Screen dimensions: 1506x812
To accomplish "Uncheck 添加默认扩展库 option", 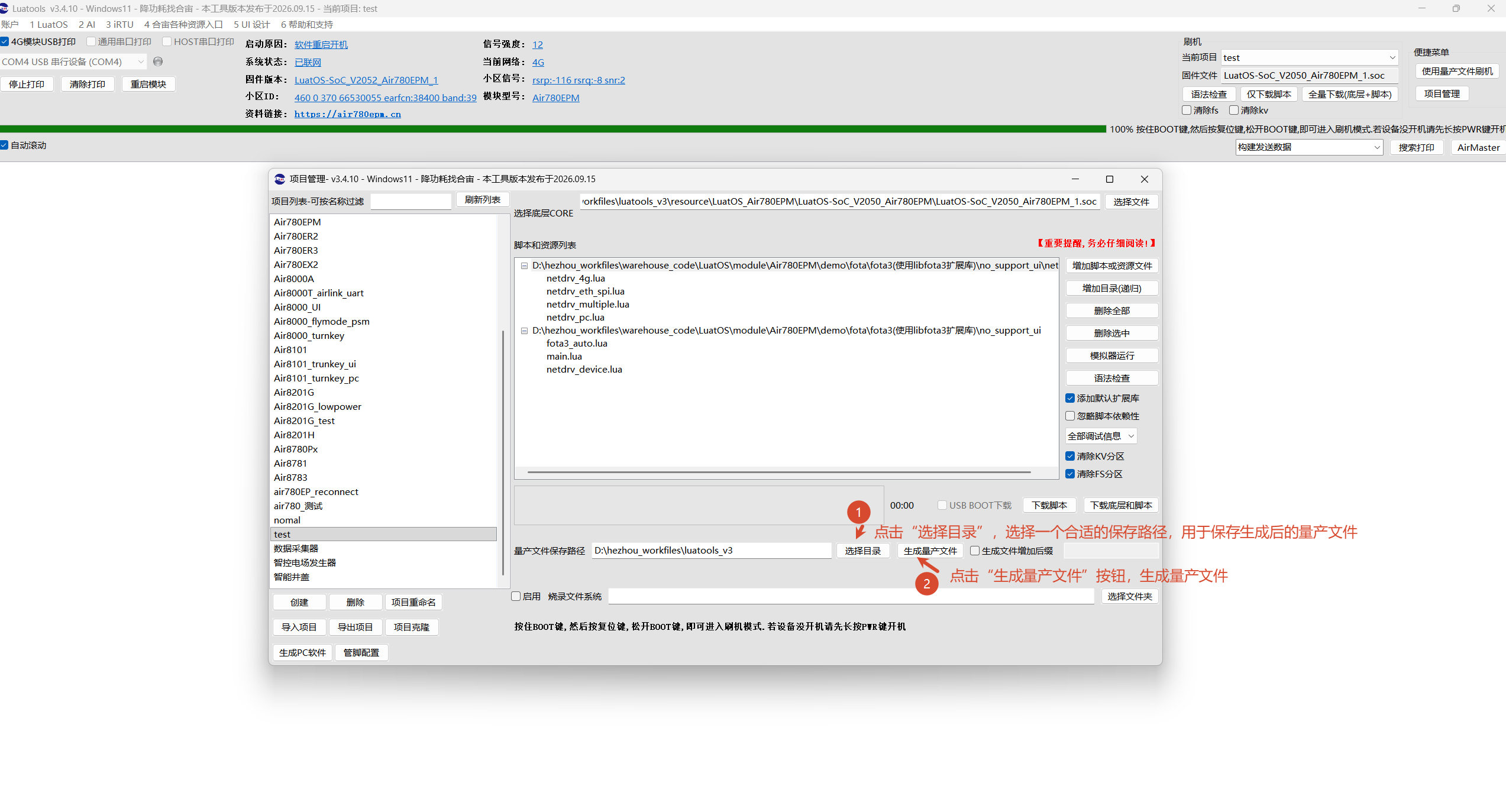I will (x=1070, y=398).
